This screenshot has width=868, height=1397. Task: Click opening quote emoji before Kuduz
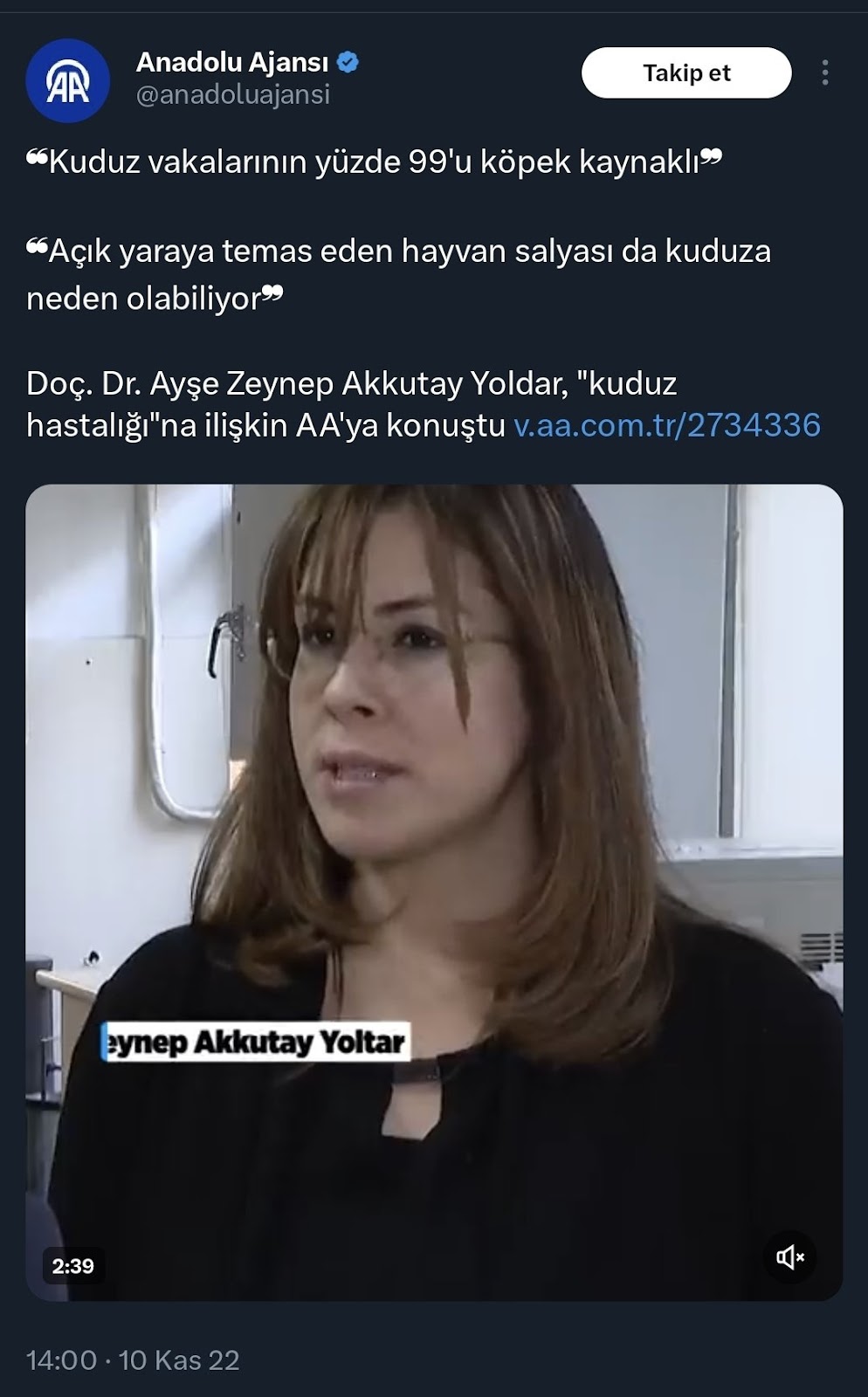[x=37, y=158]
